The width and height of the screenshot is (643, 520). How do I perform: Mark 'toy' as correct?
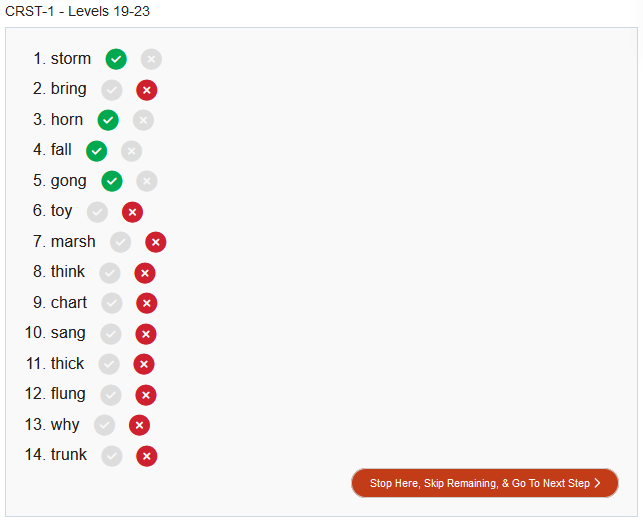click(97, 212)
